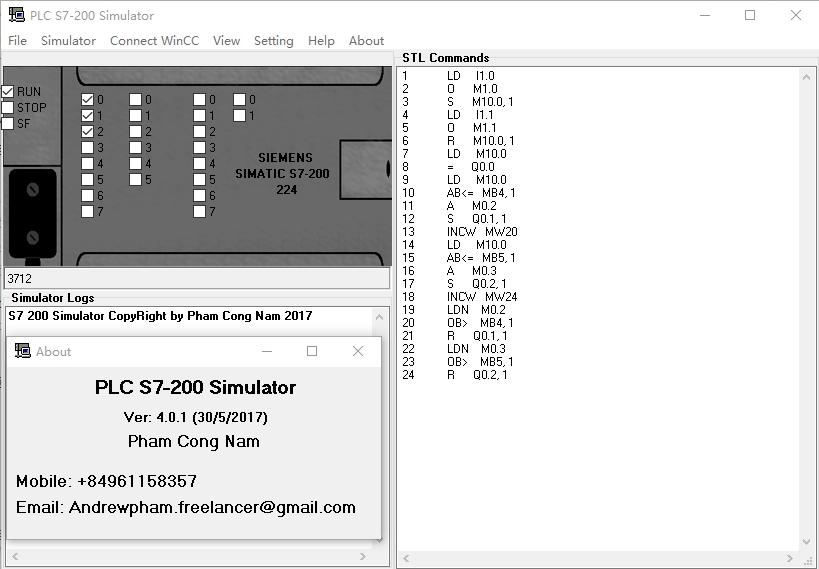819x569 pixels.
Task: Check box 2 in the third I/O column
Action: [x=200, y=132]
